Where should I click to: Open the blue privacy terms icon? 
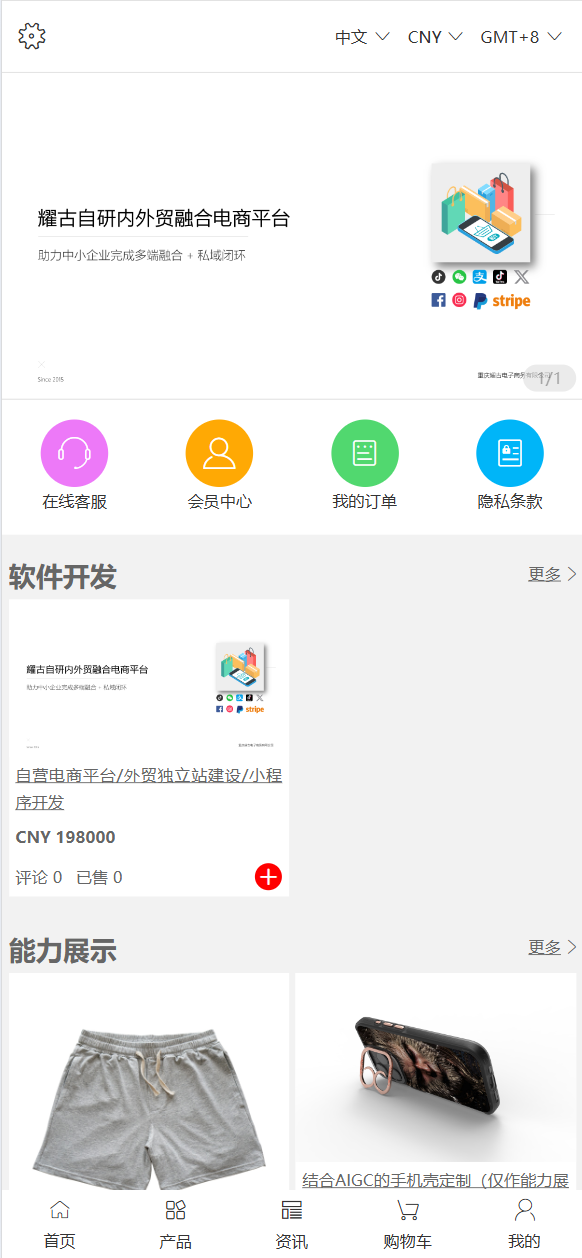pos(510,454)
